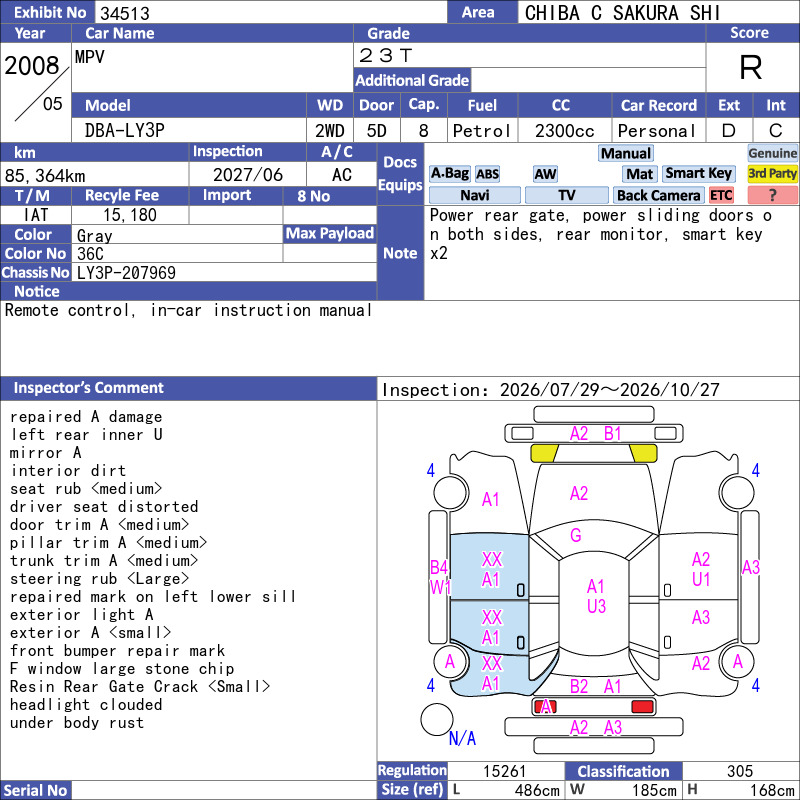Click the car name MPV

tap(89, 56)
